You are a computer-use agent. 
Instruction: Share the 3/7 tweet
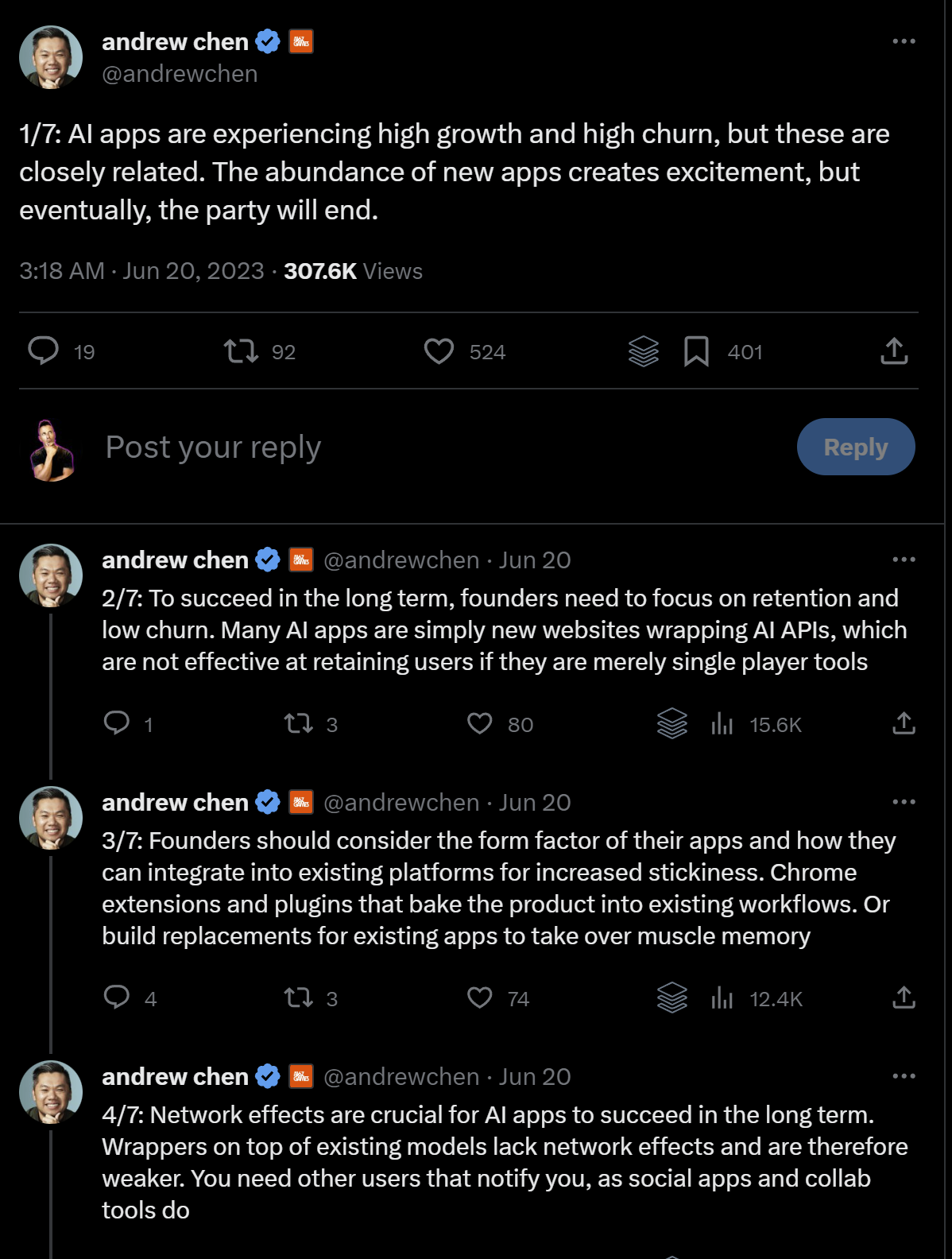pos(904,998)
